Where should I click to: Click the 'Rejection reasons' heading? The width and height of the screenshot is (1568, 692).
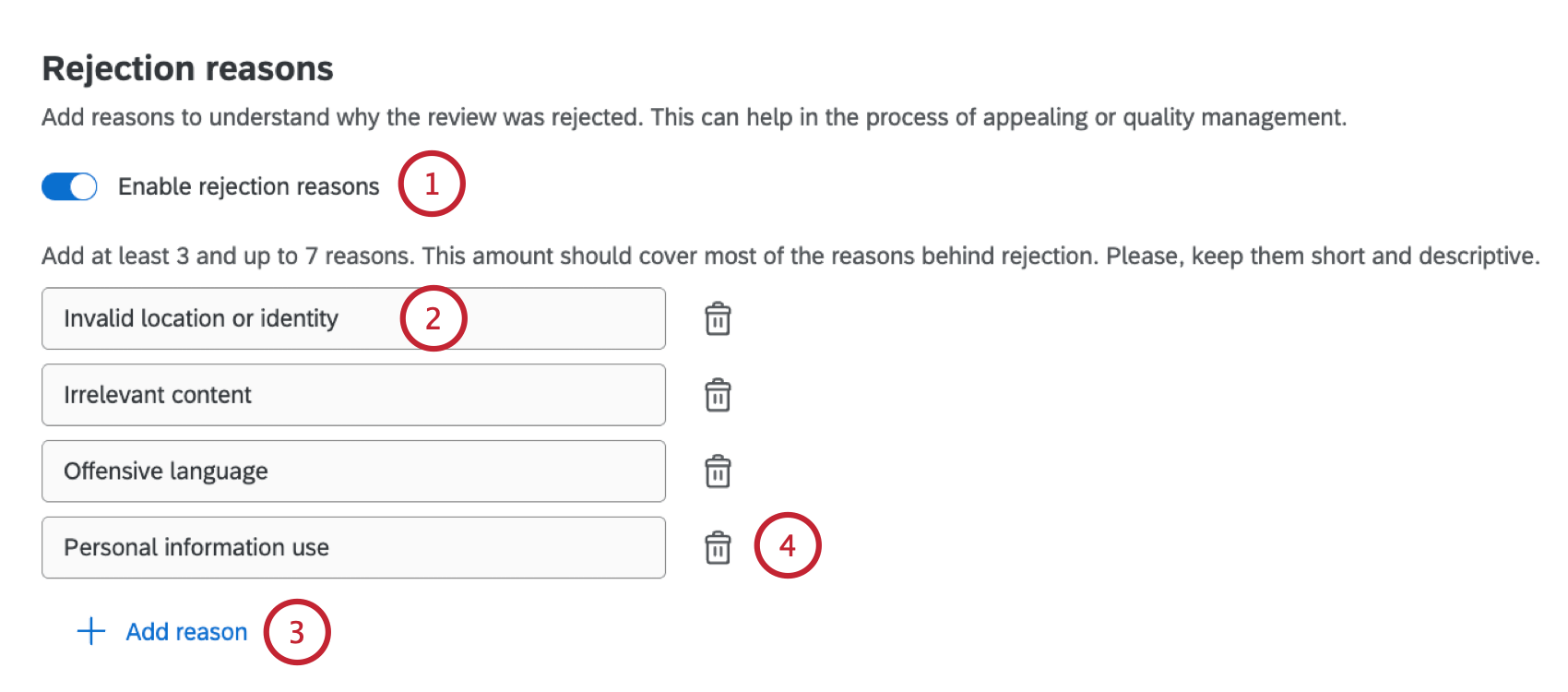coord(187,67)
